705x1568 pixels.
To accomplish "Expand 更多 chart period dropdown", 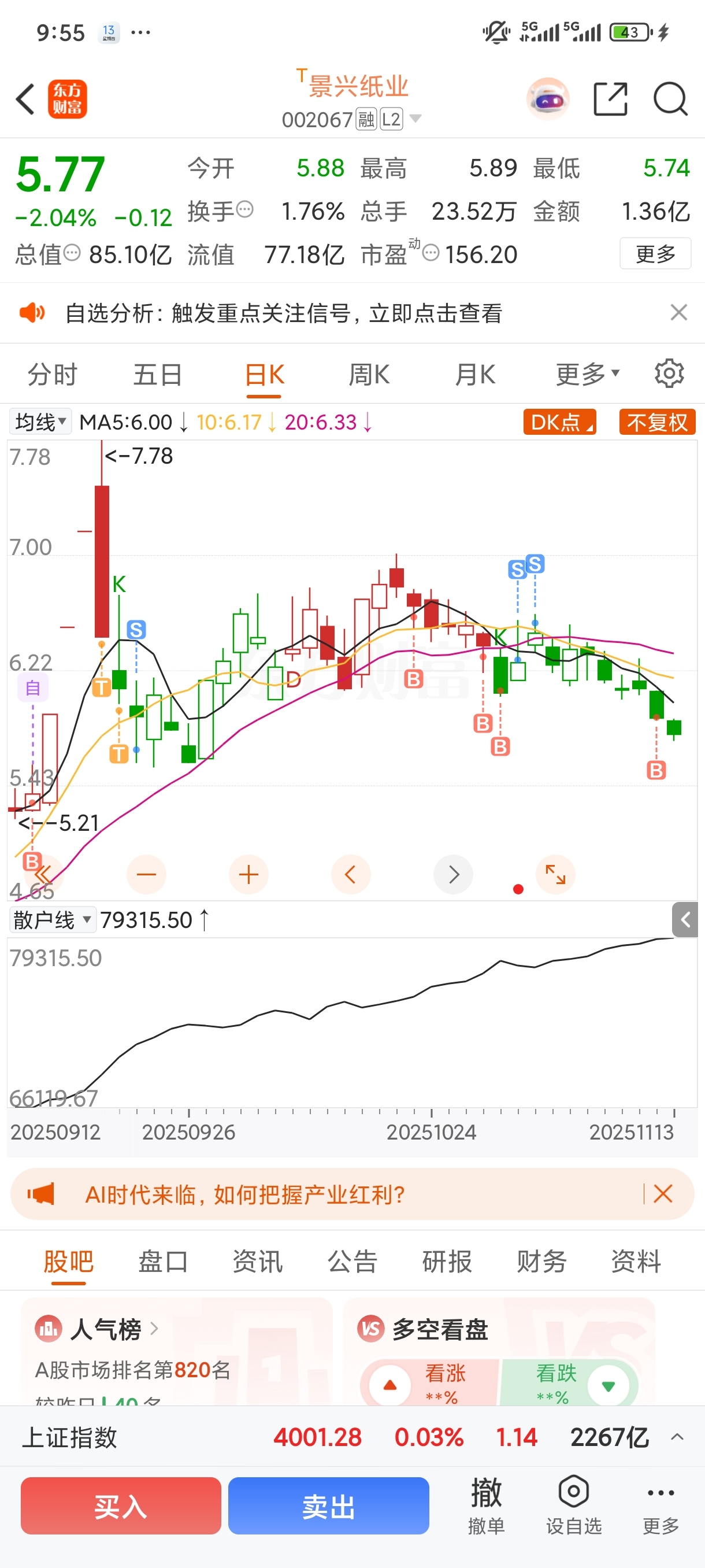I will 587,373.
